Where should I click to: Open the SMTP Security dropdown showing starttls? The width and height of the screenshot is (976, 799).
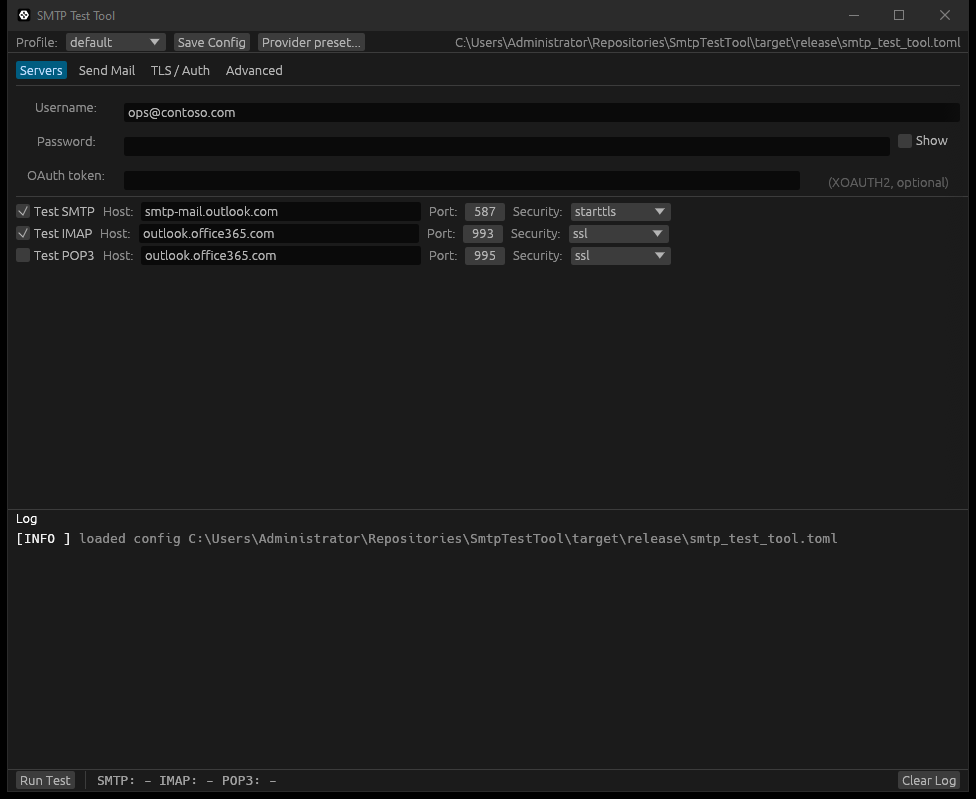[x=621, y=212]
